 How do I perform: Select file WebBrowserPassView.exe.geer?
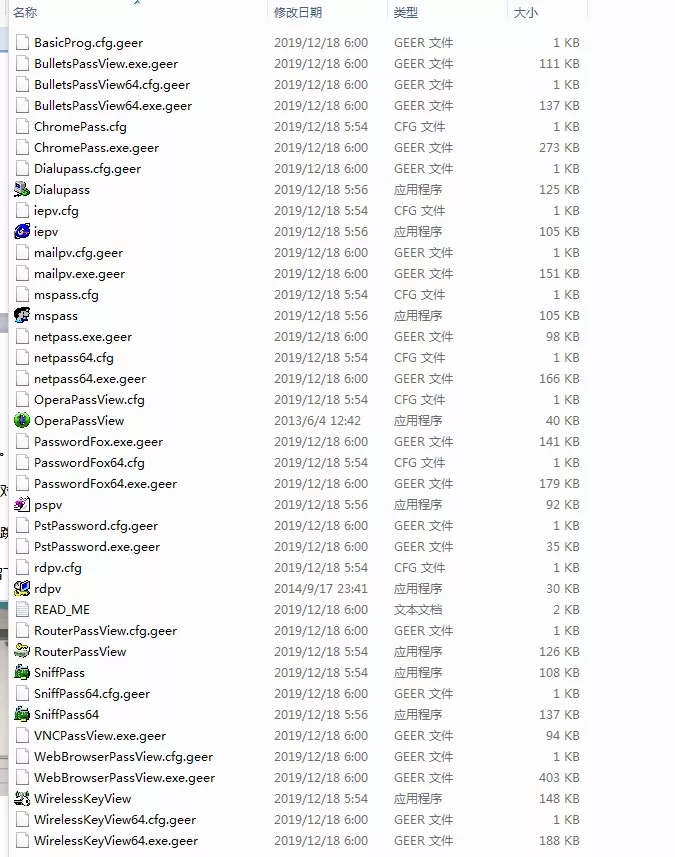point(124,778)
